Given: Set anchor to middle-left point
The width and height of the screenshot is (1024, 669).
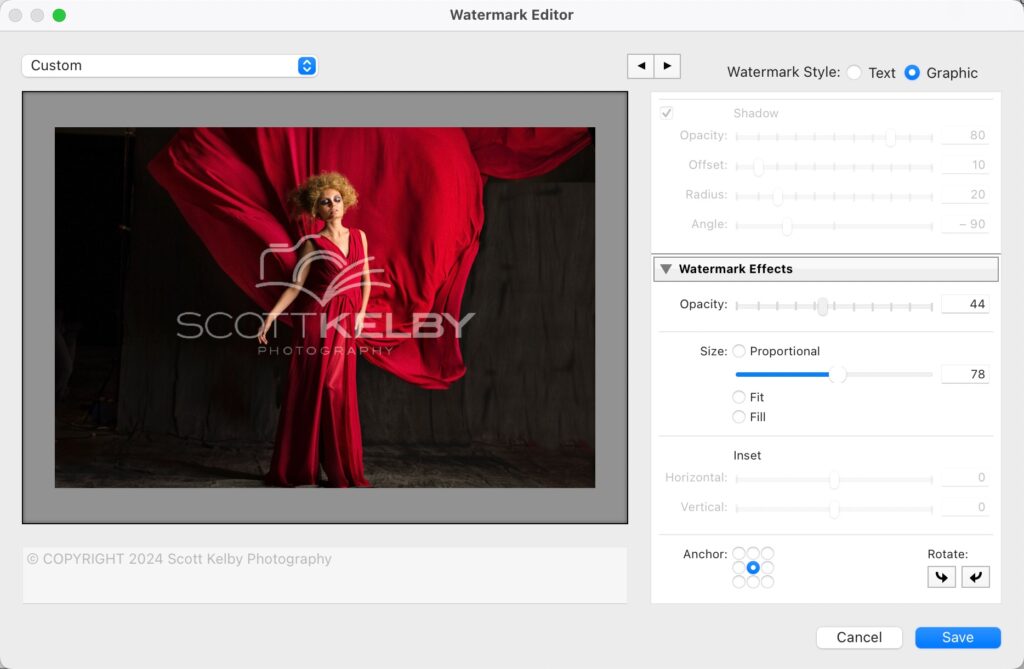Looking at the screenshot, I should coord(739,568).
